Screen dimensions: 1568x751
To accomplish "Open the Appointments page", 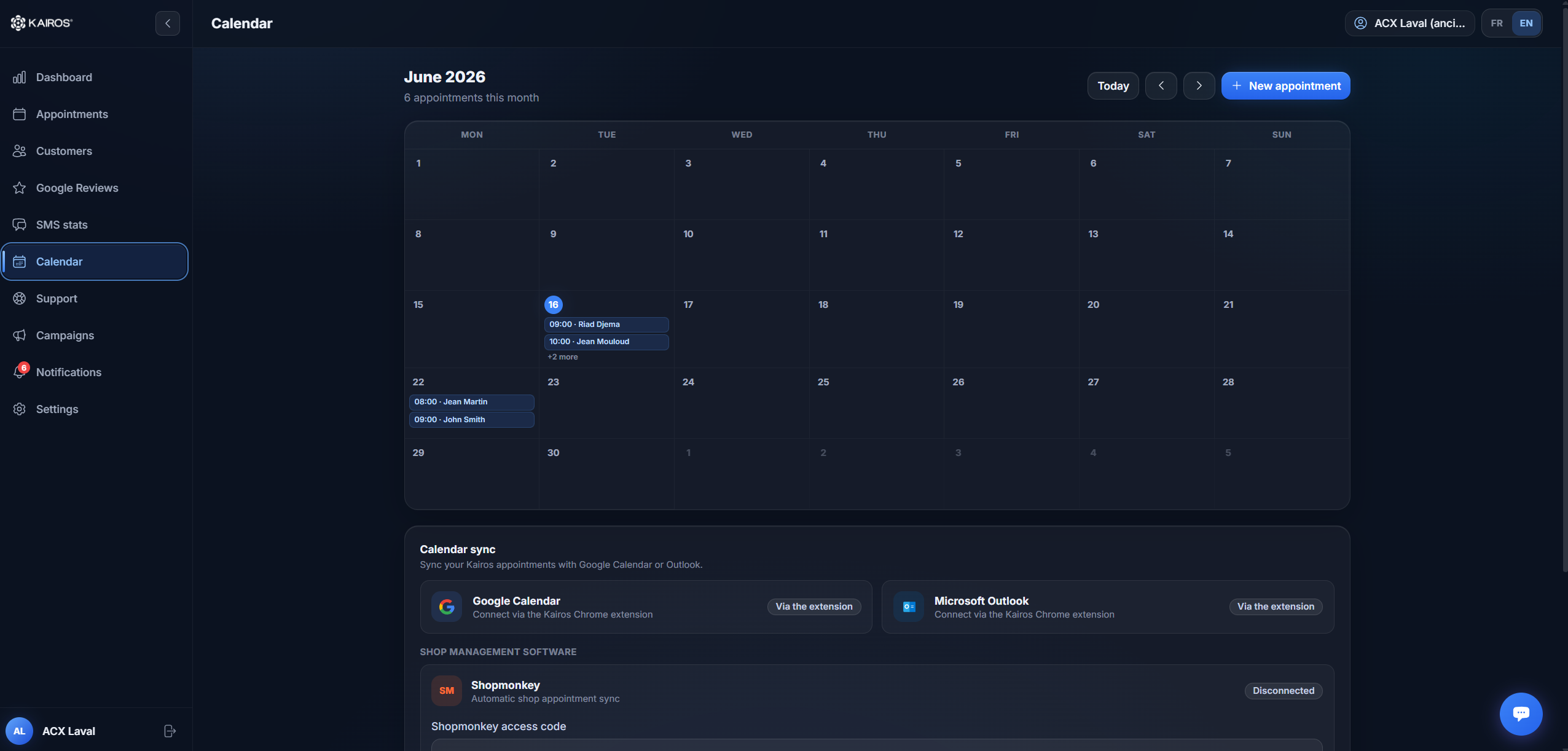I will click(x=95, y=114).
